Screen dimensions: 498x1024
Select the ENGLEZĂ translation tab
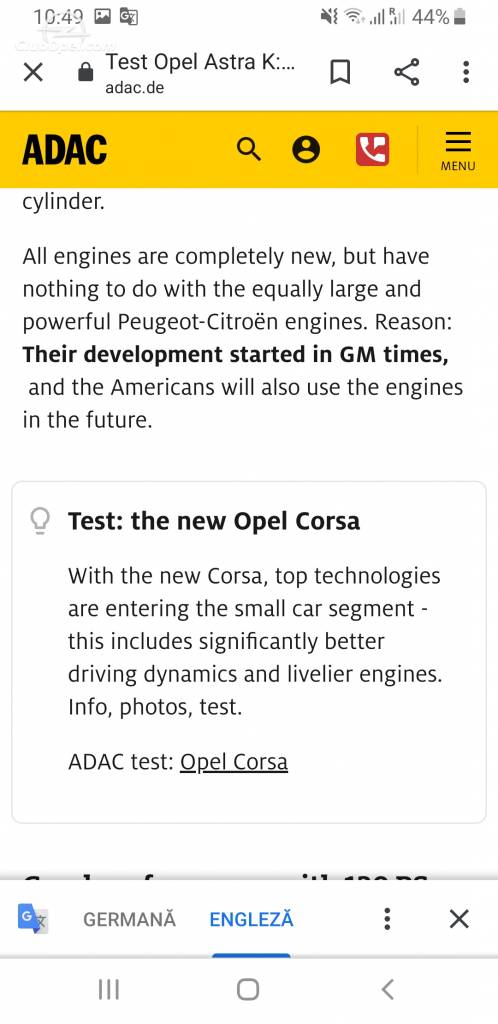click(251, 920)
